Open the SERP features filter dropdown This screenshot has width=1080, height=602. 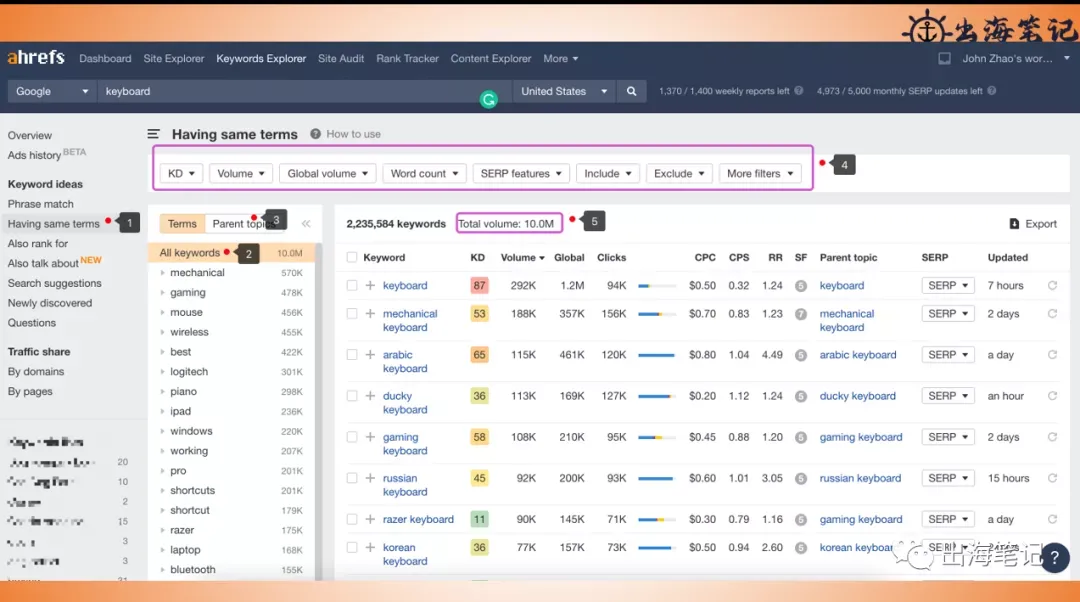coord(521,174)
